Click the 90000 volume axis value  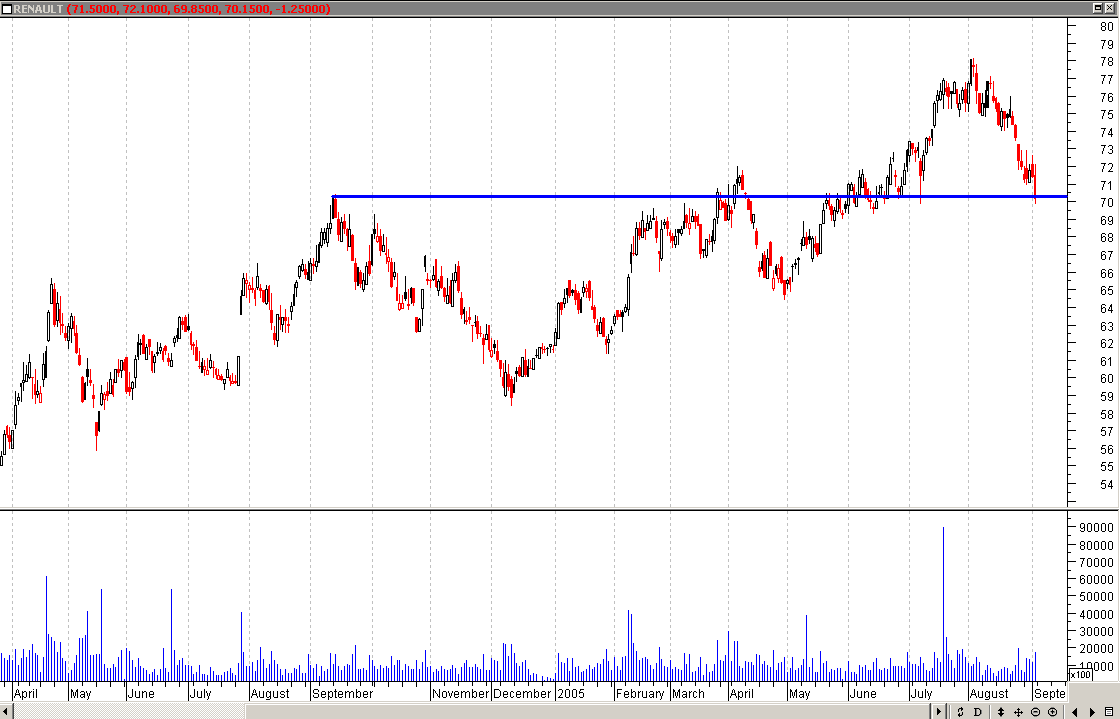[1096, 528]
